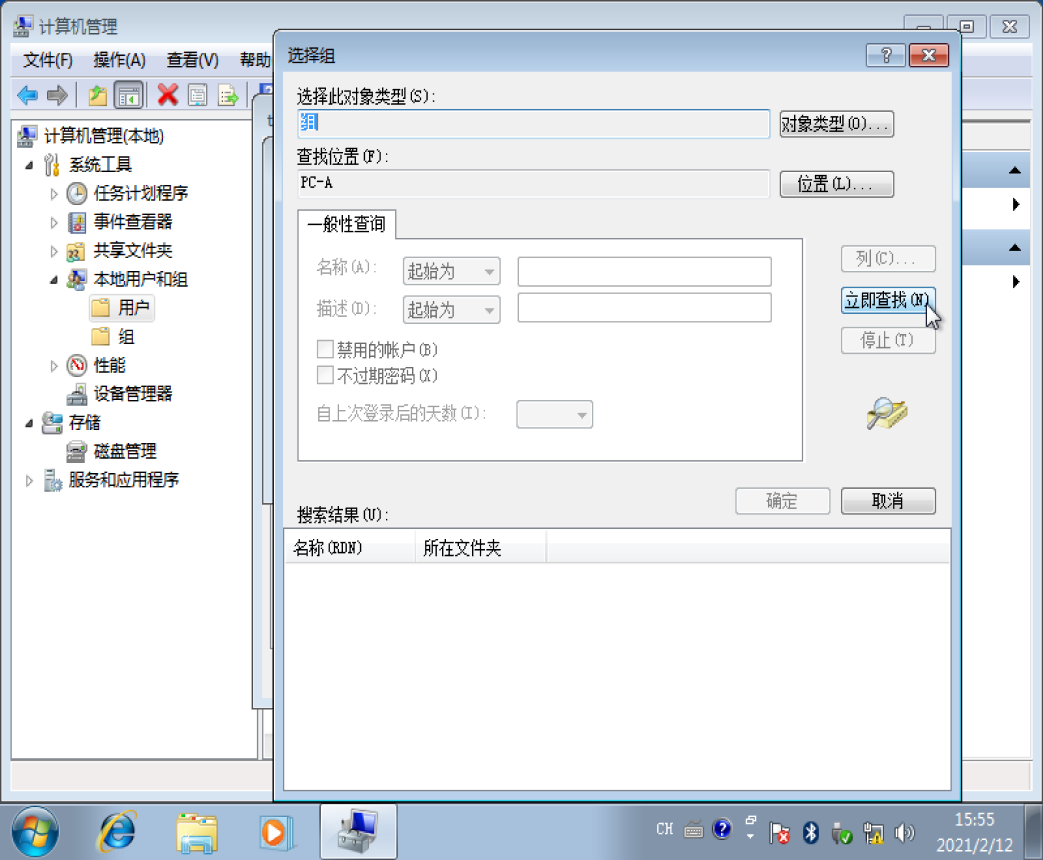Click 所在文件夹 column header
The image size is (1043, 860).
click(x=480, y=547)
